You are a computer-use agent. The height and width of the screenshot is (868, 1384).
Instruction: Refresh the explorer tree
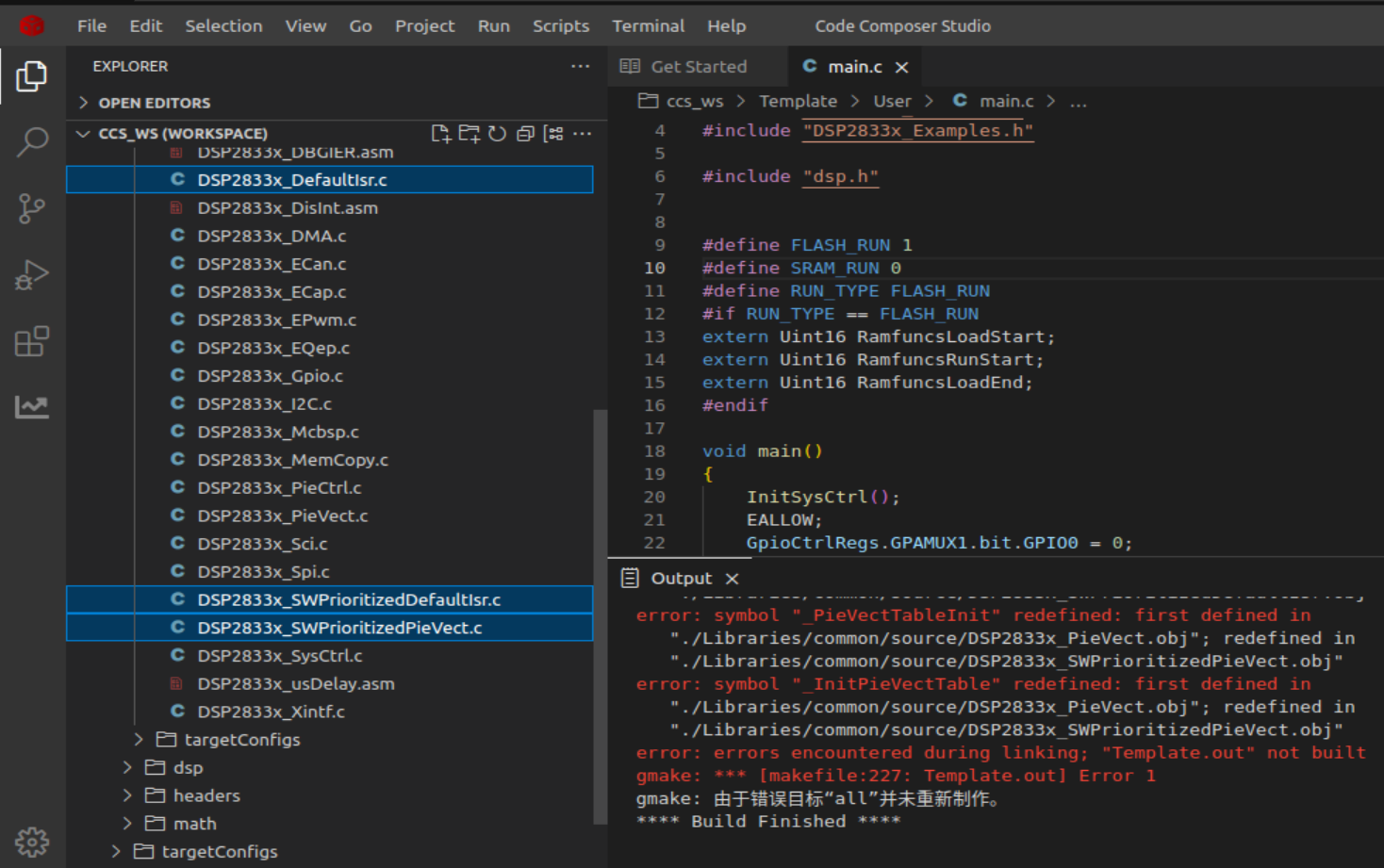(x=498, y=134)
